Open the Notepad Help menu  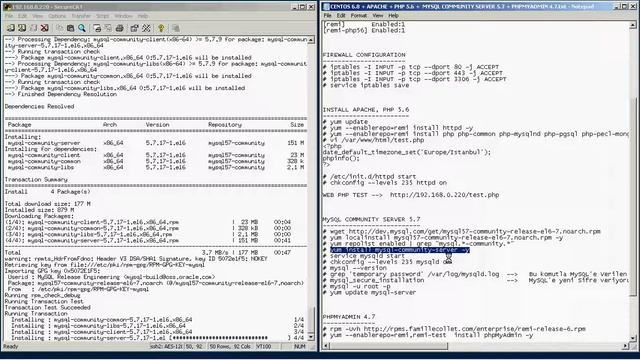(x=393, y=16)
